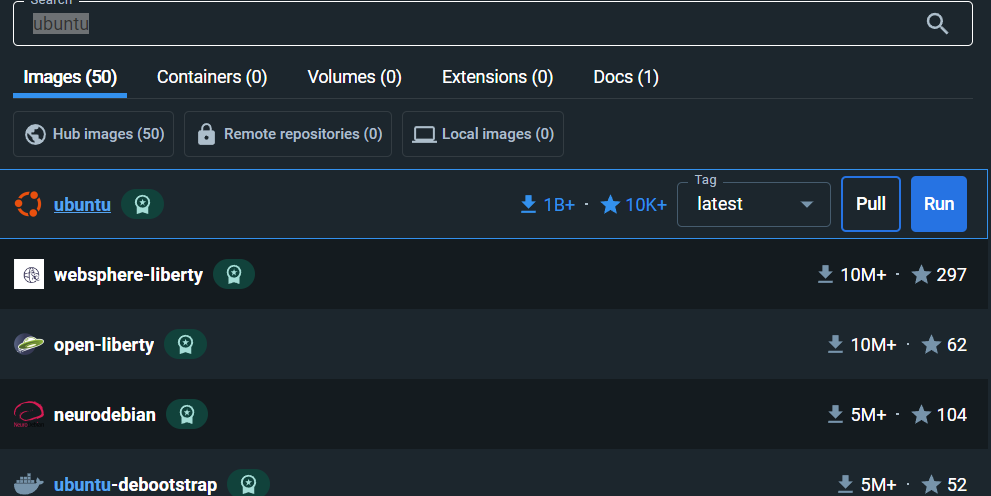Filter by Local images (0)
Image resolution: width=991 pixels, height=496 pixels.
click(483, 134)
